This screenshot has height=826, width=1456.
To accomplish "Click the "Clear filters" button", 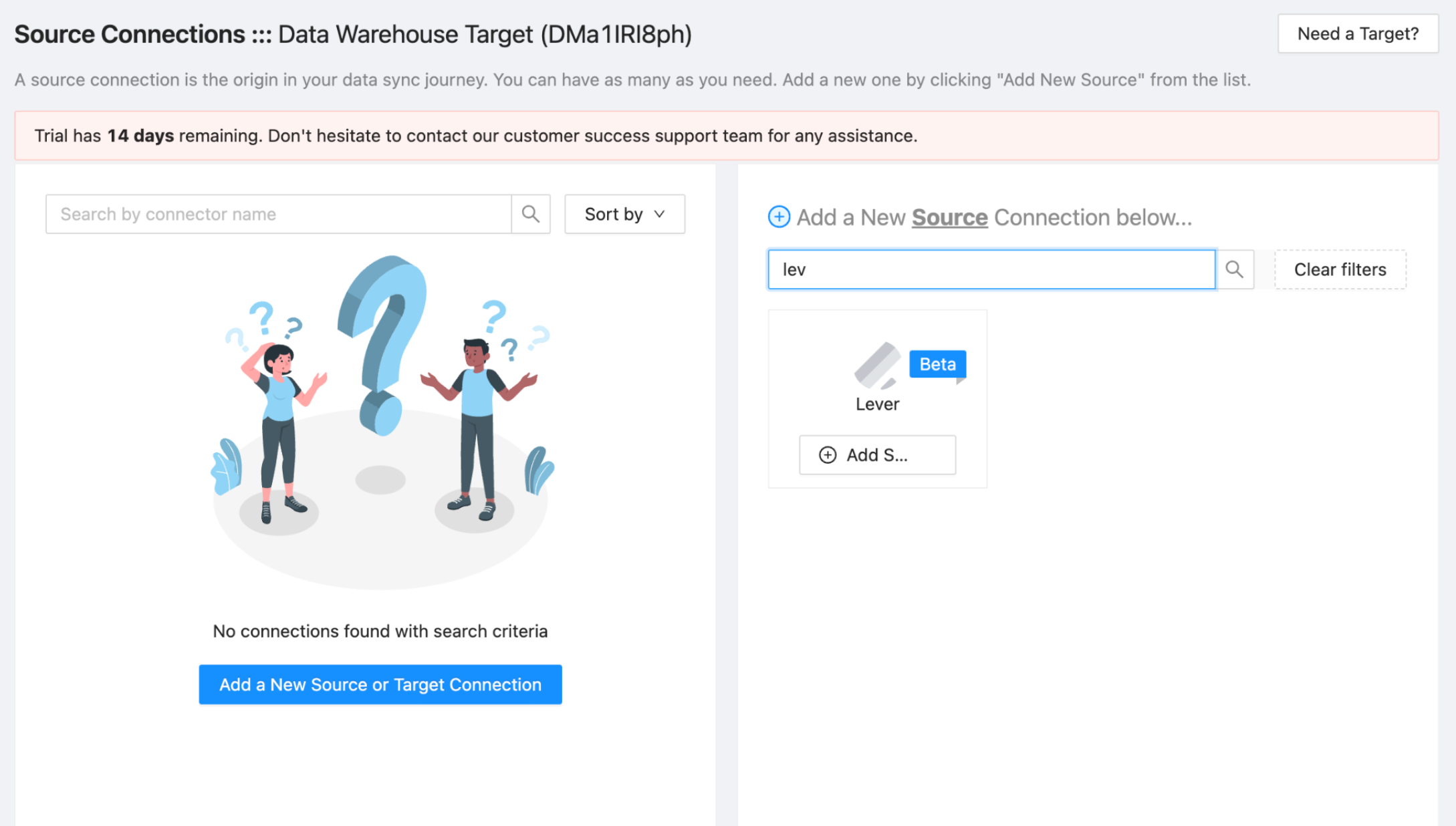I will (1340, 269).
